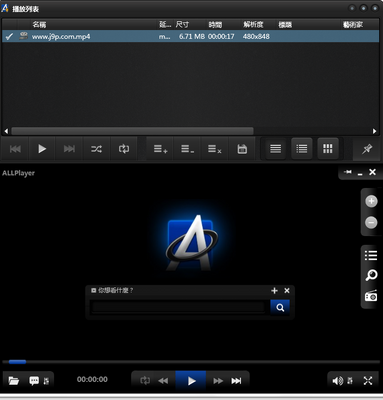Sort the playlist by the 名稱 column header

click(39, 24)
